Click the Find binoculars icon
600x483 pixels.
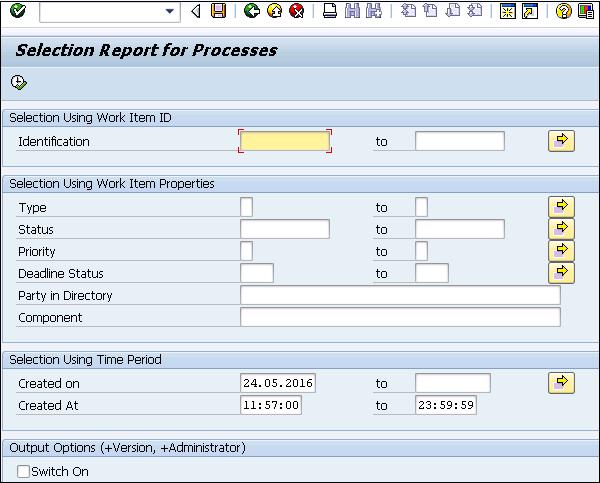coord(352,11)
